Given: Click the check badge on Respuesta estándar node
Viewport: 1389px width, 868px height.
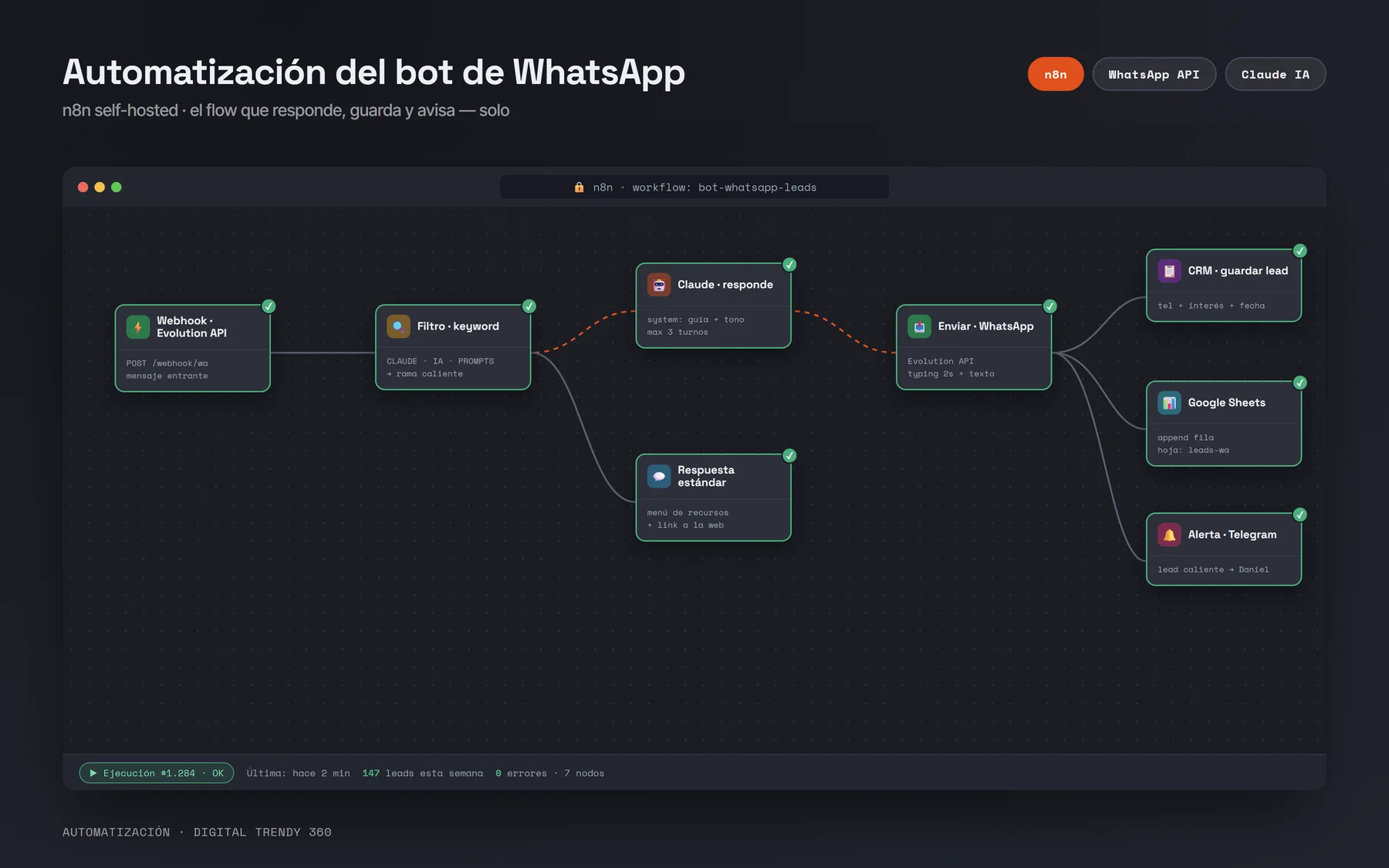Looking at the screenshot, I should pos(789,455).
